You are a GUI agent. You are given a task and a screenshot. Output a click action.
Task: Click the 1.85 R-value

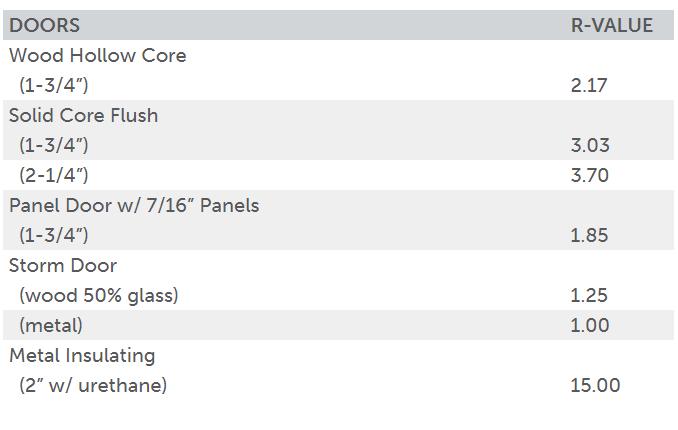click(589, 235)
